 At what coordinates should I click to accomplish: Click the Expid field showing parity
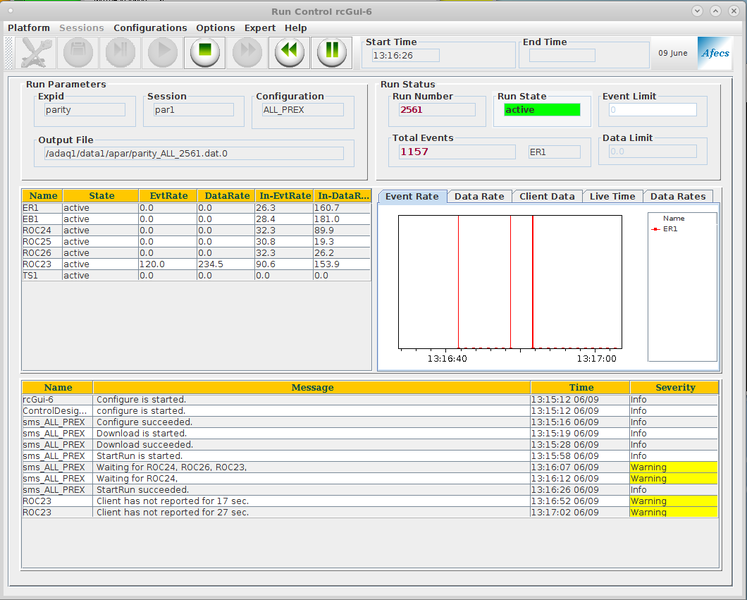84,110
